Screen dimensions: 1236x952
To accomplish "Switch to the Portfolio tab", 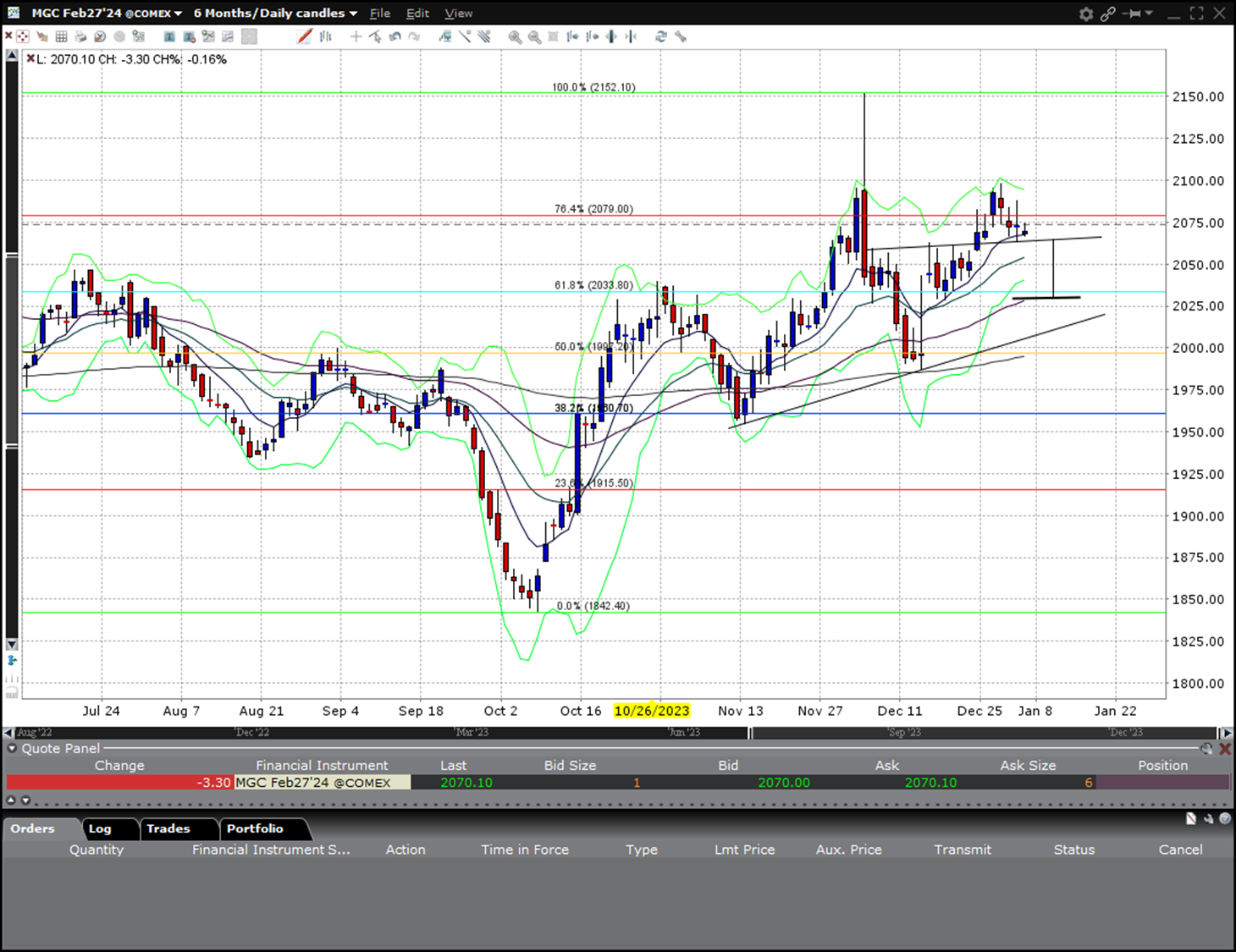I will click(x=255, y=828).
